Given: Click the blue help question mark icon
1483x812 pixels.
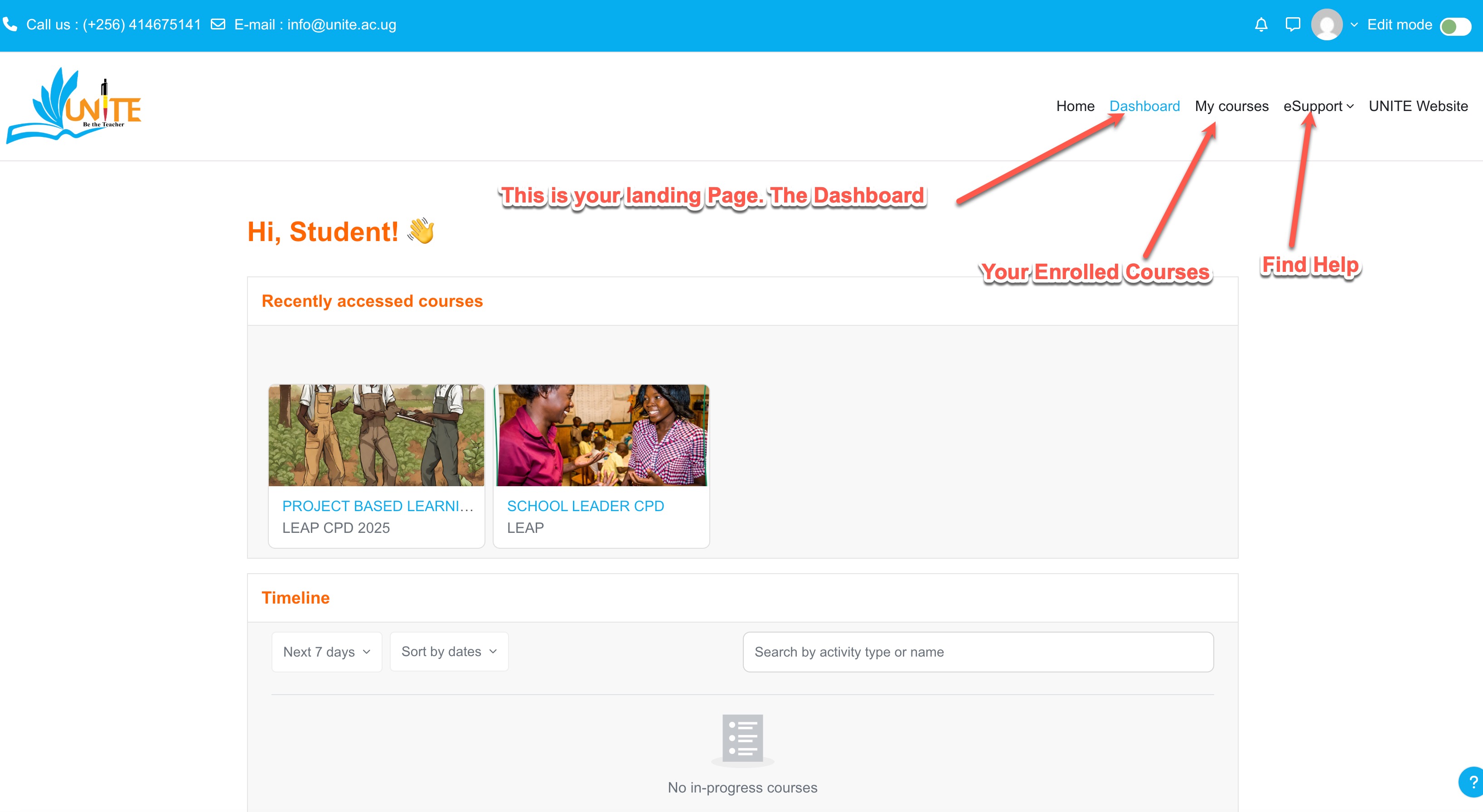Looking at the screenshot, I should [x=1472, y=782].
